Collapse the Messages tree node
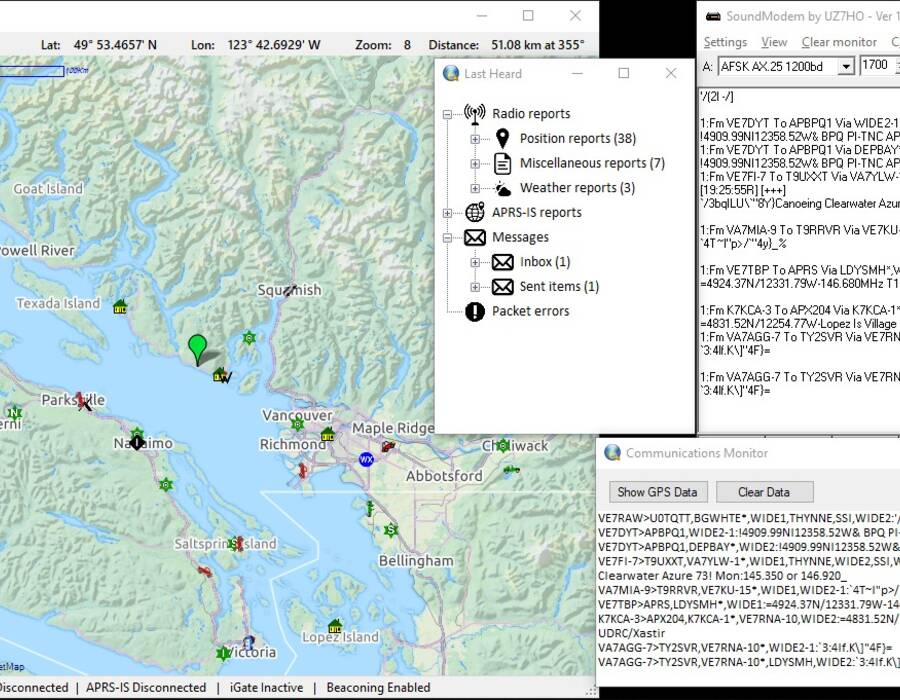This screenshot has width=900, height=700. coord(447,238)
